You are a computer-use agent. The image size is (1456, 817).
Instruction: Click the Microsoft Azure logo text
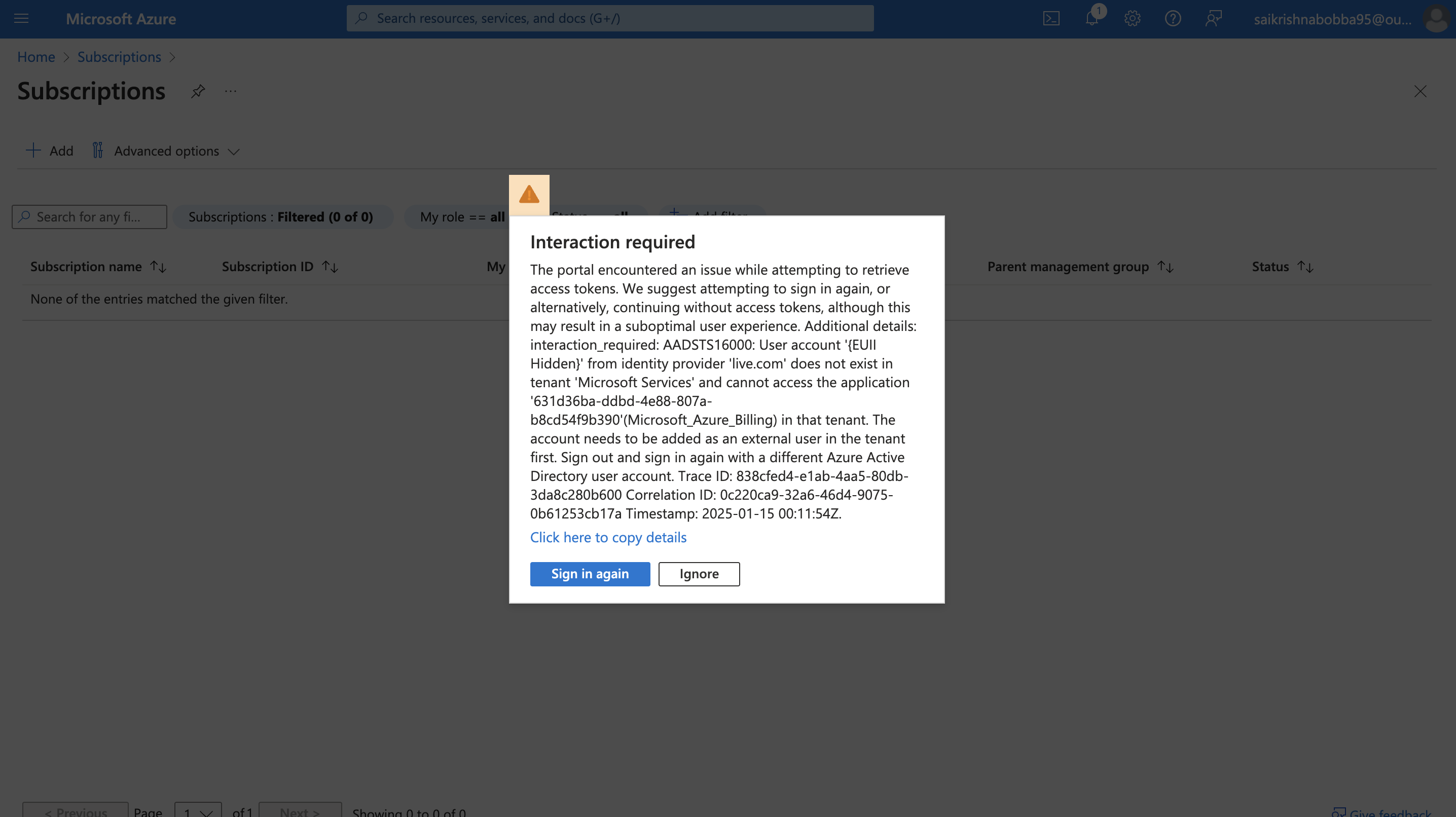121,19
